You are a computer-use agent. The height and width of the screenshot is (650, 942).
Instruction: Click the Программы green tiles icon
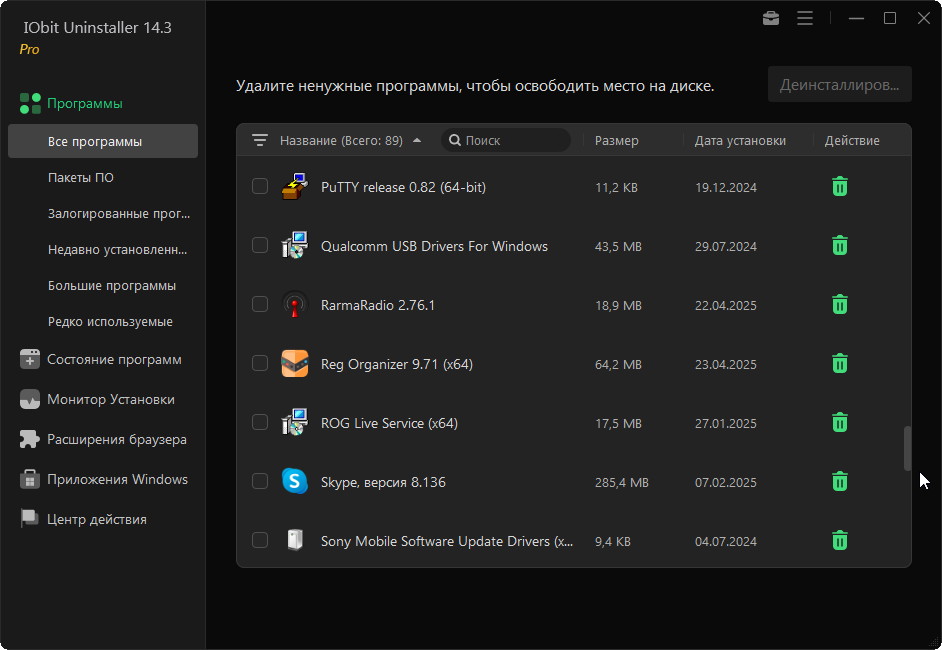30,103
